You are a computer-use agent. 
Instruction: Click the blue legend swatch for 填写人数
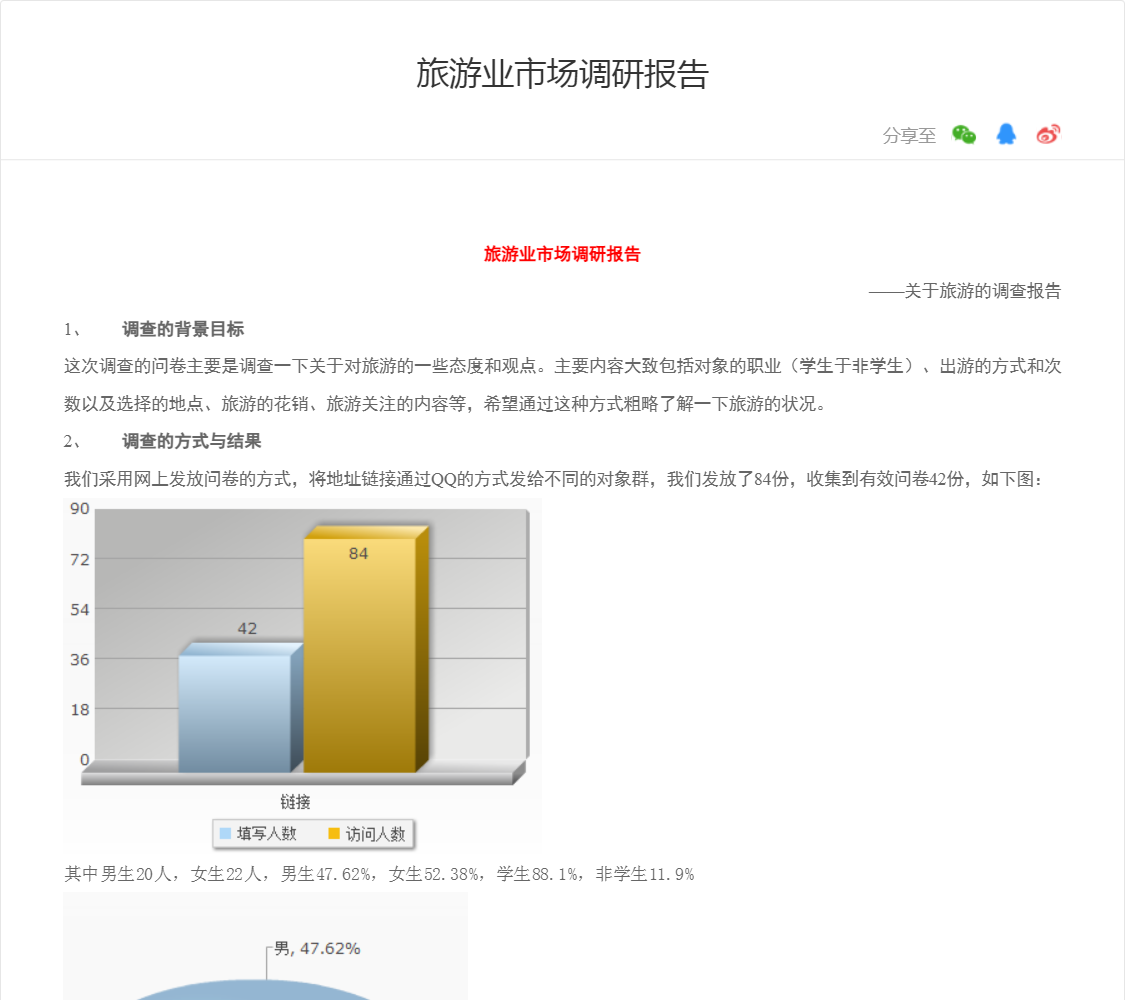click(x=225, y=834)
